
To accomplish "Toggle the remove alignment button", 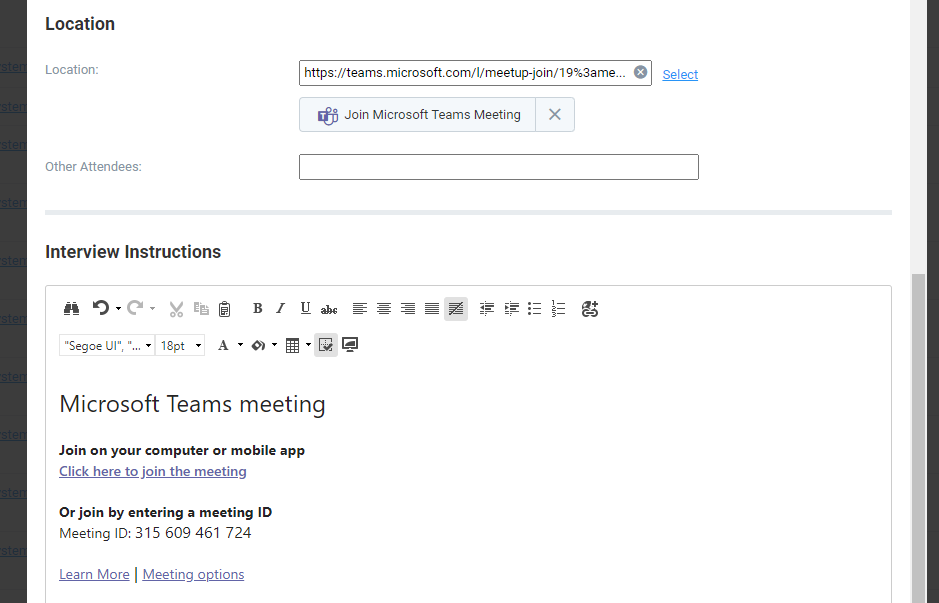I will pos(456,309).
